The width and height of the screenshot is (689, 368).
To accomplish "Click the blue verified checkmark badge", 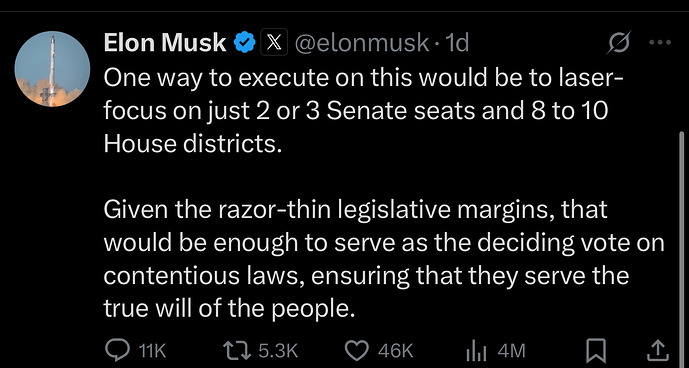I will click(x=244, y=43).
